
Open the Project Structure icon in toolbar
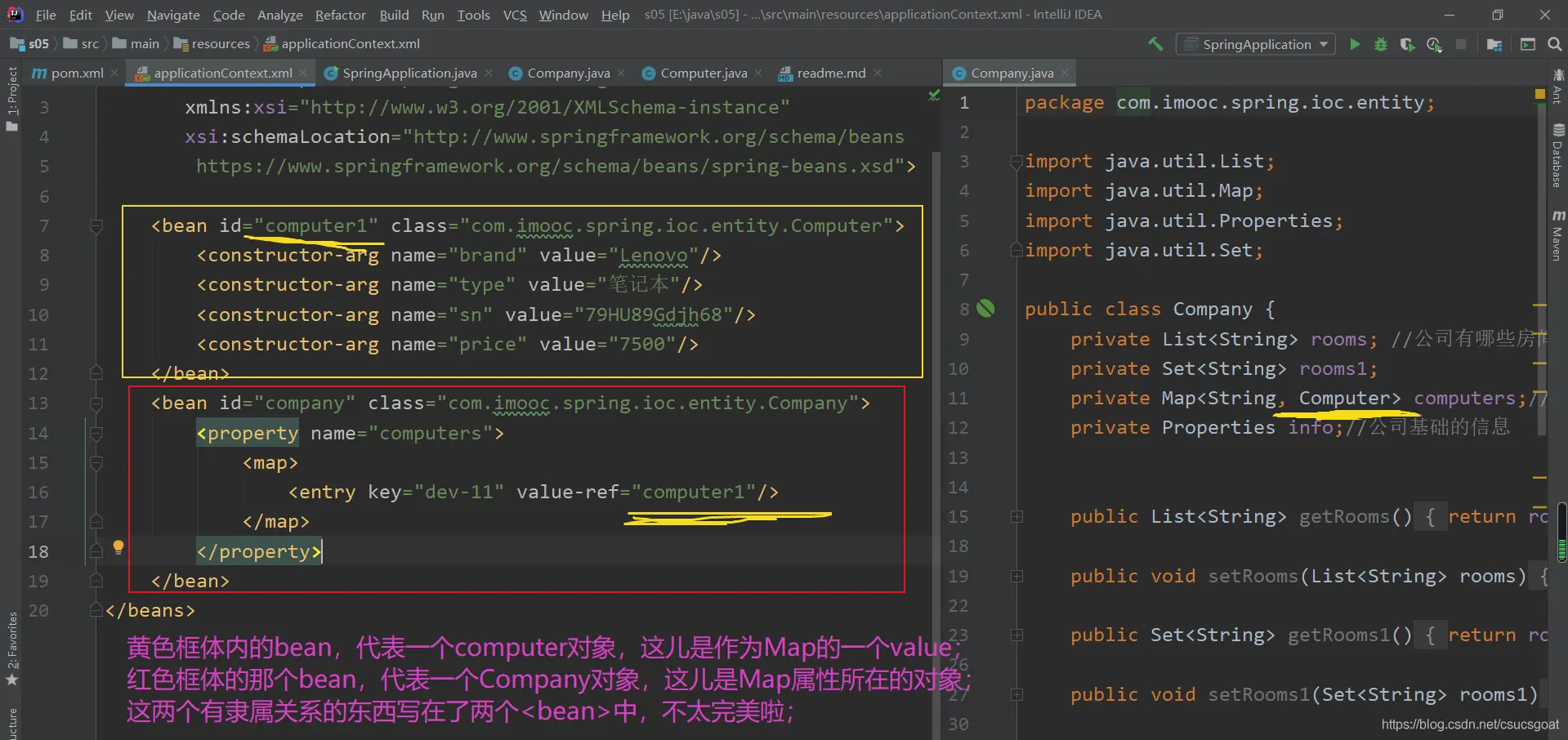[x=1494, y=44]
